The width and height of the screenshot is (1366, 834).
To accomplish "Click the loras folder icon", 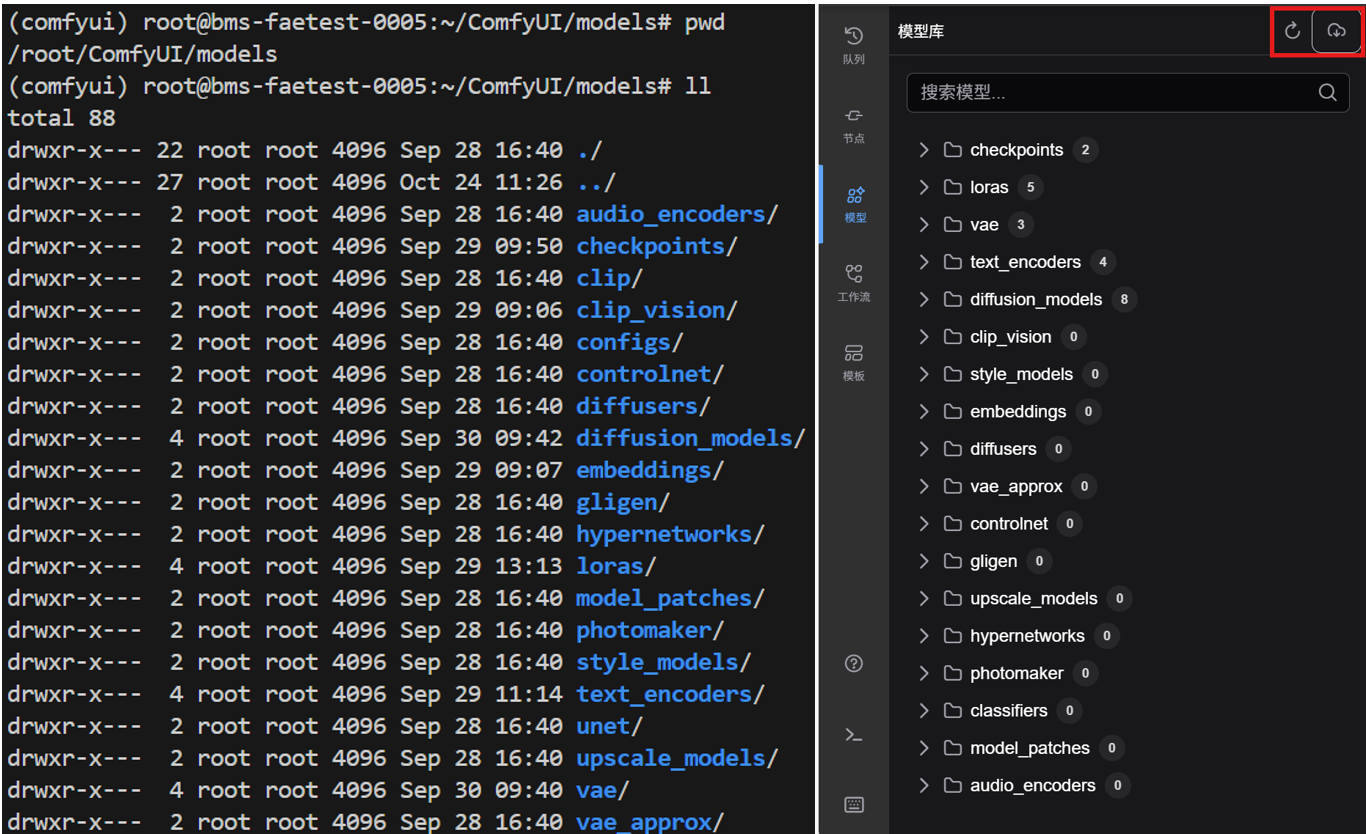I will click(x=952, y=187).
